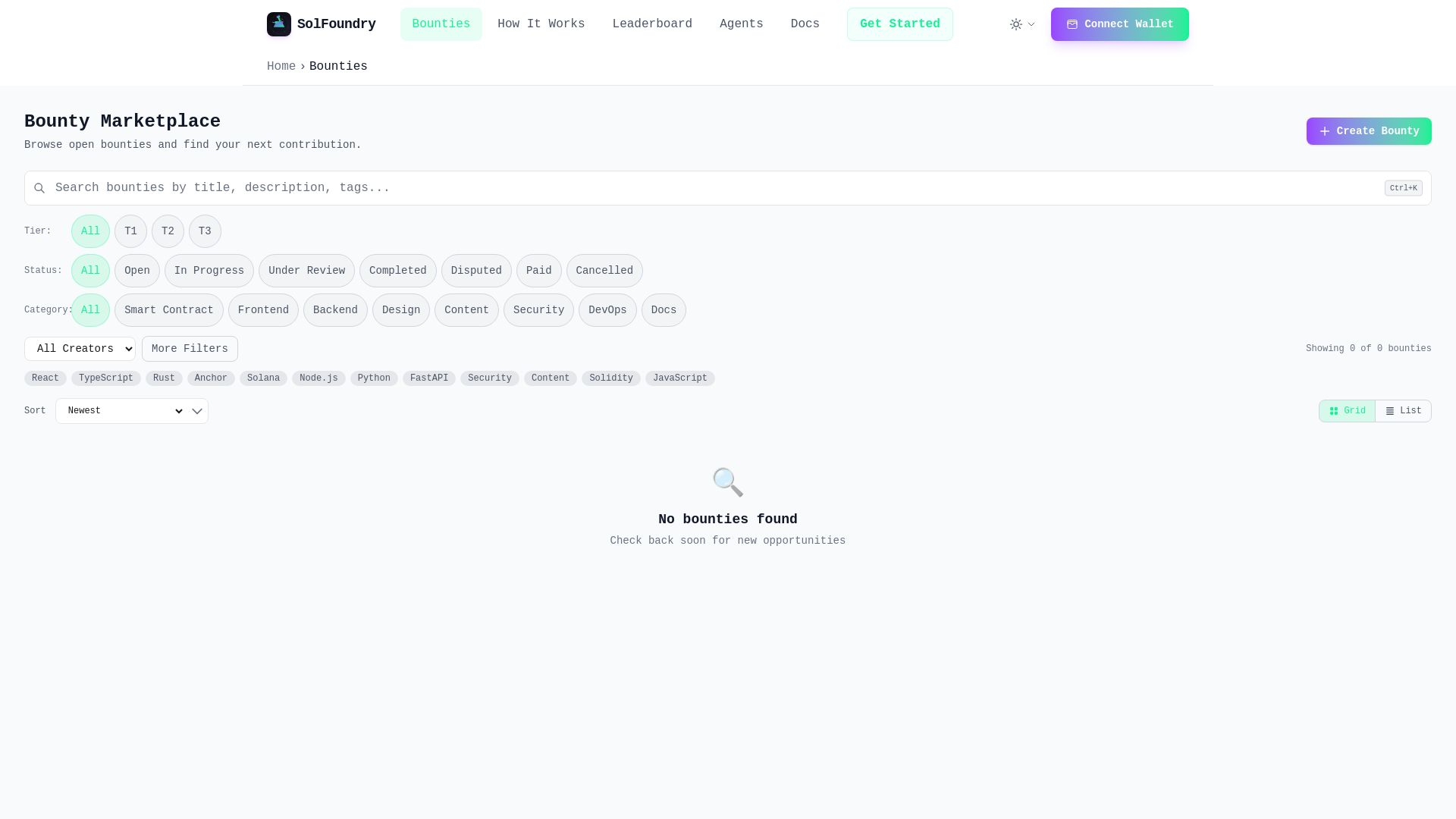Click Connect Wallet
This screenshot has width=1456, height=819.
1120,24
